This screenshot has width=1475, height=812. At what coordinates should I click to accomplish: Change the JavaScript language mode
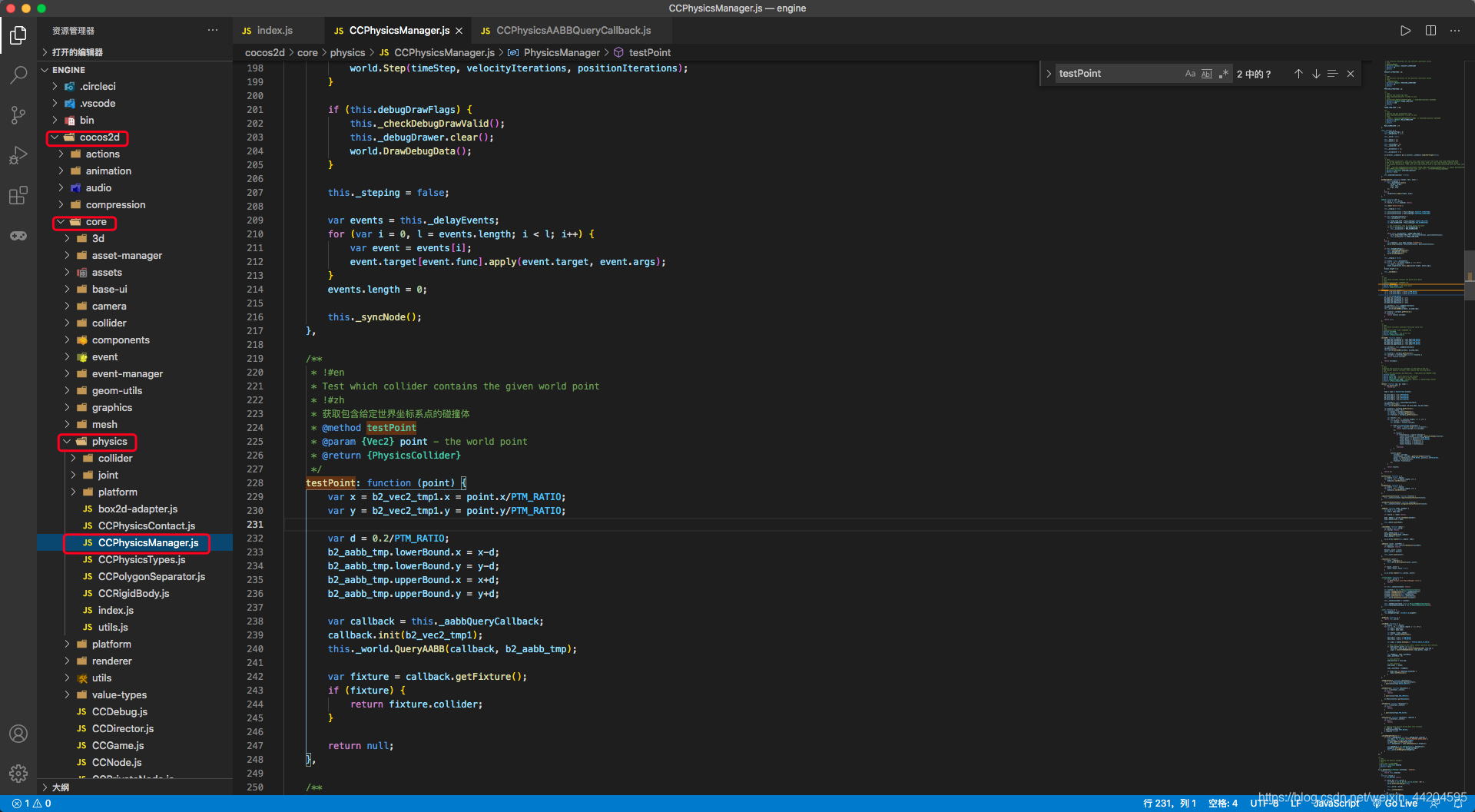(x=1336, y=804)
